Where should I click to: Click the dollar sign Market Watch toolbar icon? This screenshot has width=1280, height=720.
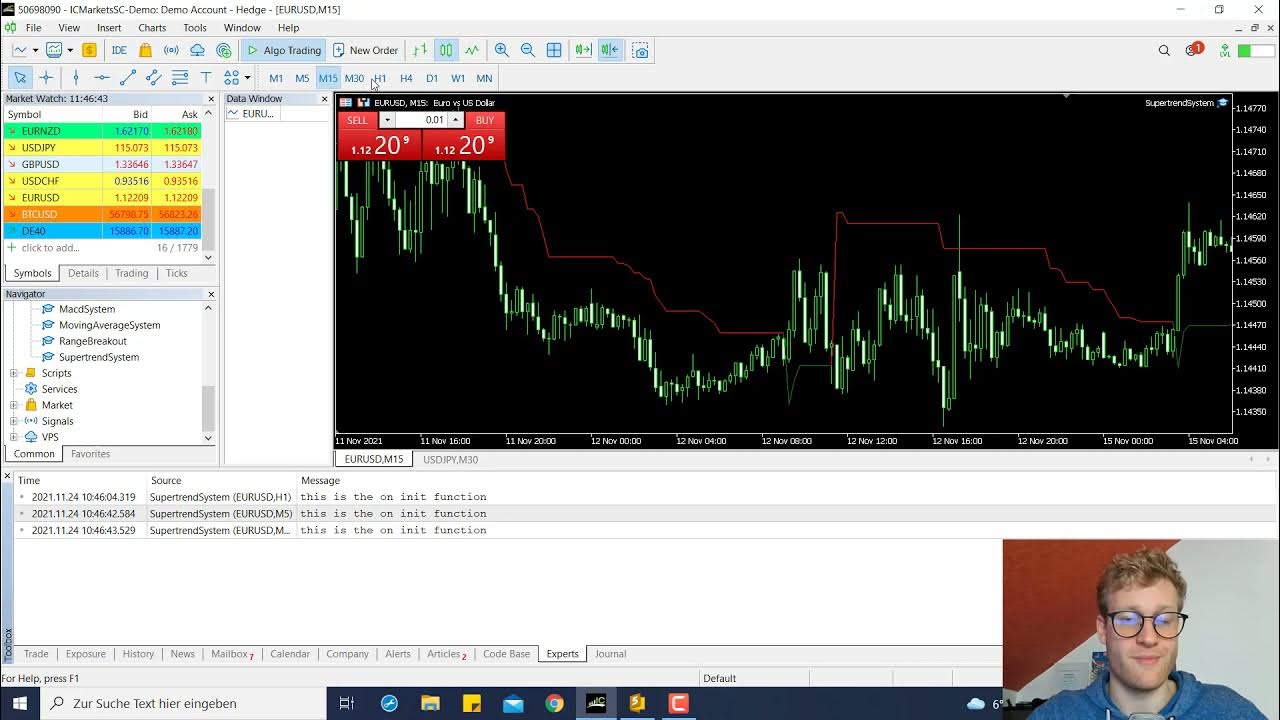click(89, 50)
